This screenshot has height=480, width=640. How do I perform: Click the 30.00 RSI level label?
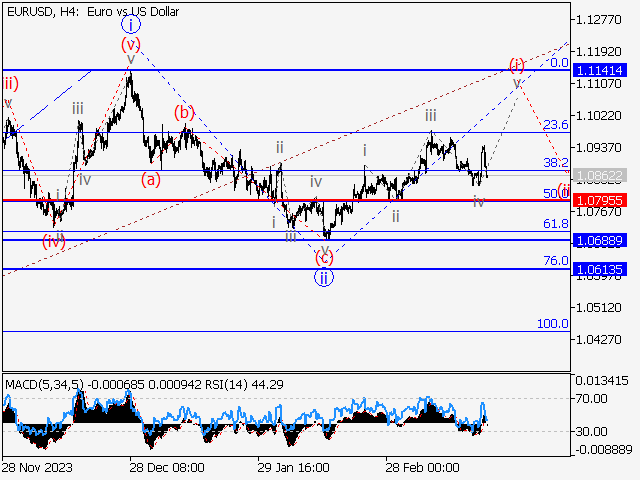click(591, 431)
